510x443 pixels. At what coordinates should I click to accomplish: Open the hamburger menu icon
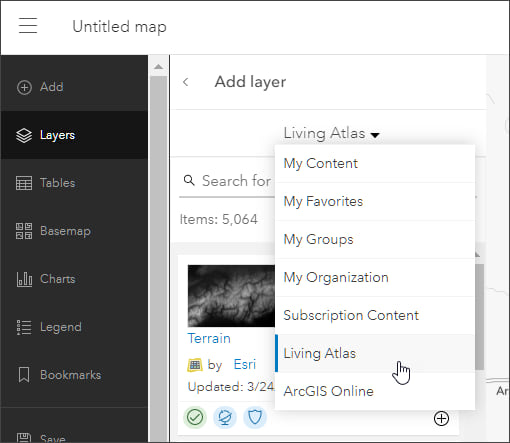[x=28, y=26]
